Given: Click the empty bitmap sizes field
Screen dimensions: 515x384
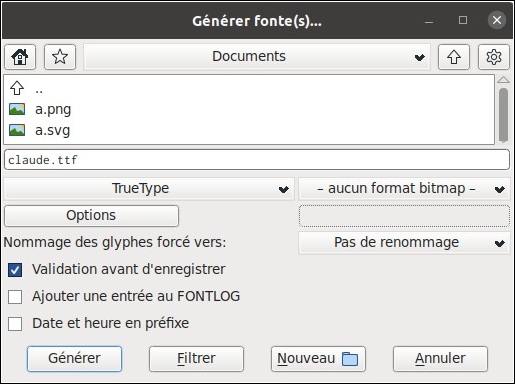Looking at the screenshot, I should (404, 216).
